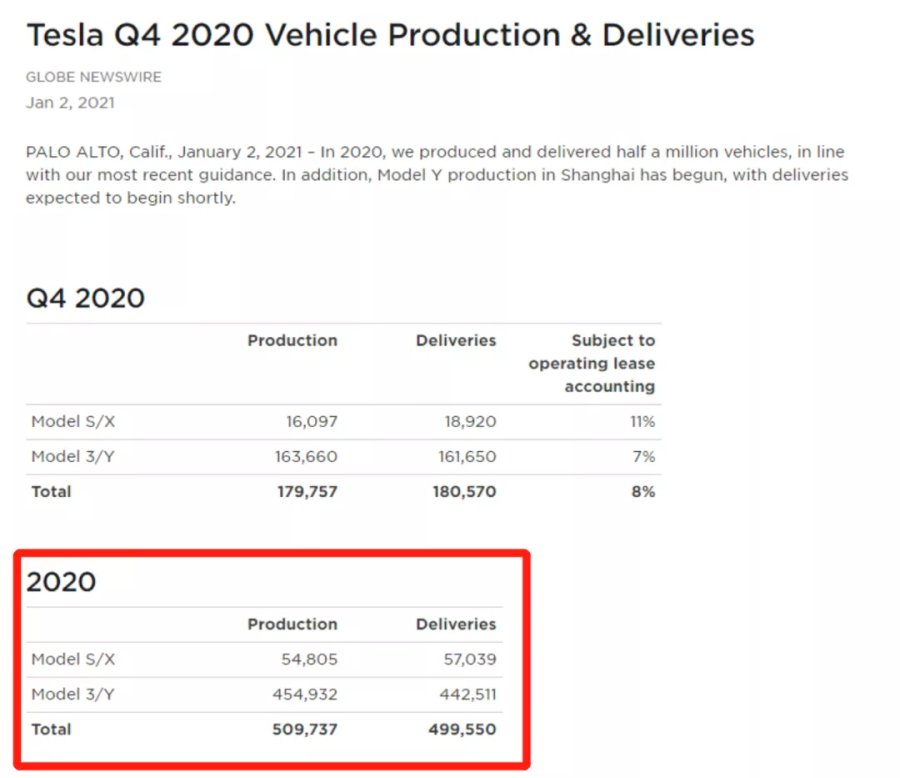Click Deliveries header in Q4 2020 table
This screenshot has width=900, height=778.
[x=456, y=340]
